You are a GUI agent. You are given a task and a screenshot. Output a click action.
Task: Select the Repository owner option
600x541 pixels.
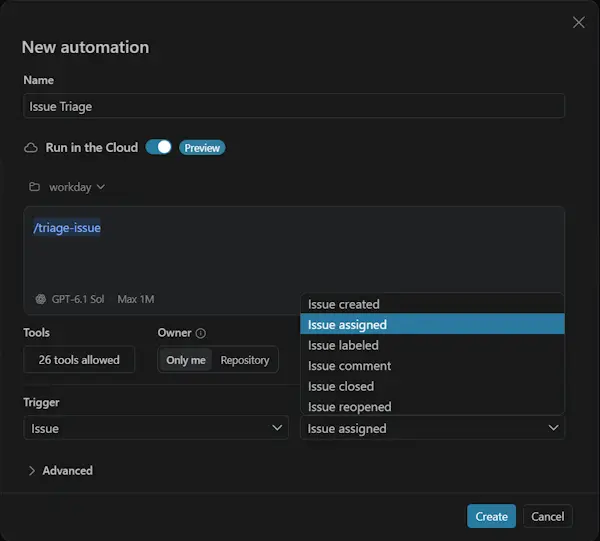245,360
